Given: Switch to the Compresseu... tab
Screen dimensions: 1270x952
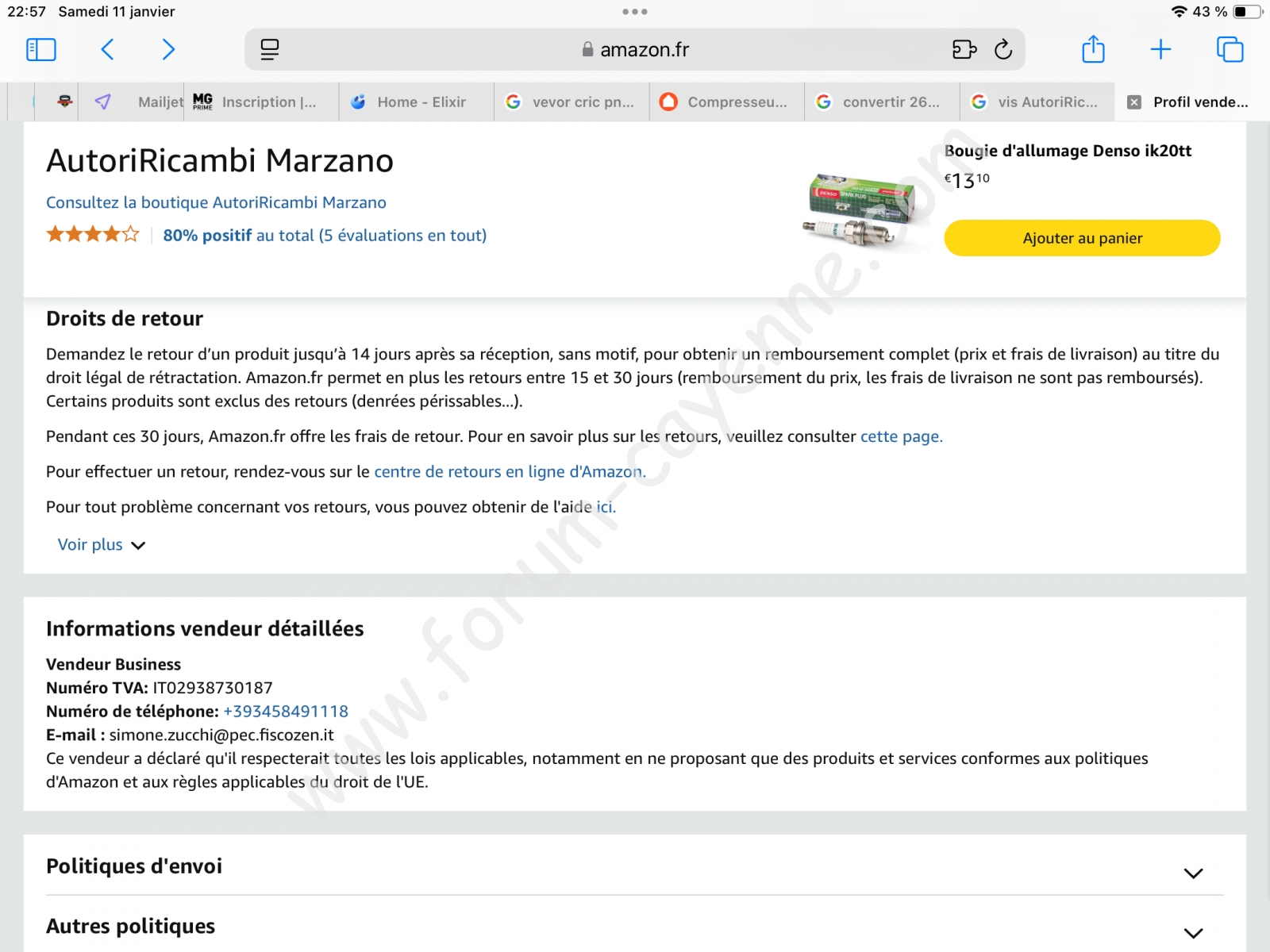Looking at the screenshot, I should click(x=726, y=102).
